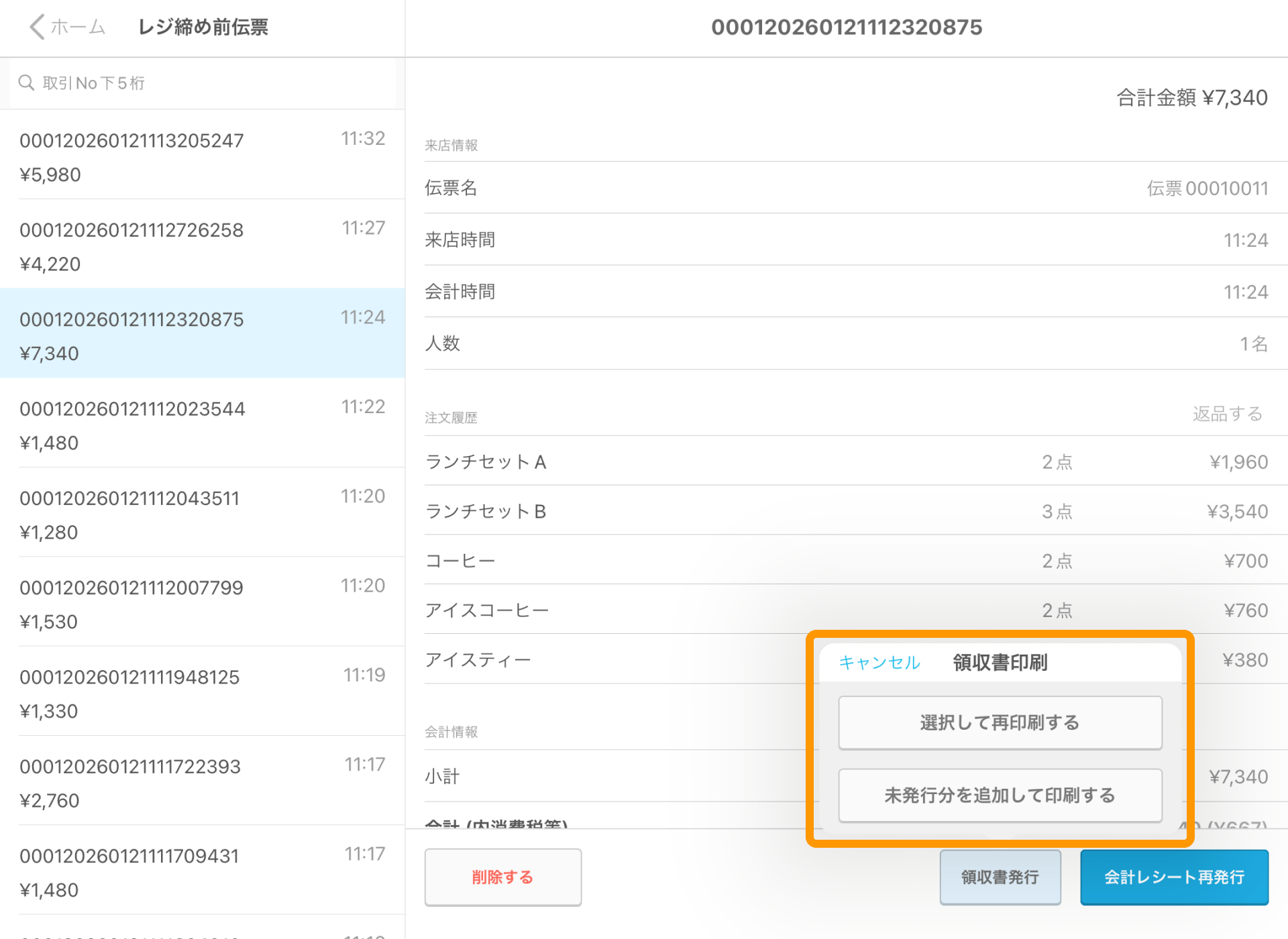This screenshot has width=1288, height=939.
Task: Cancel the 領収書印刷 dialog with キャンセル
Action: pos(879,663)
